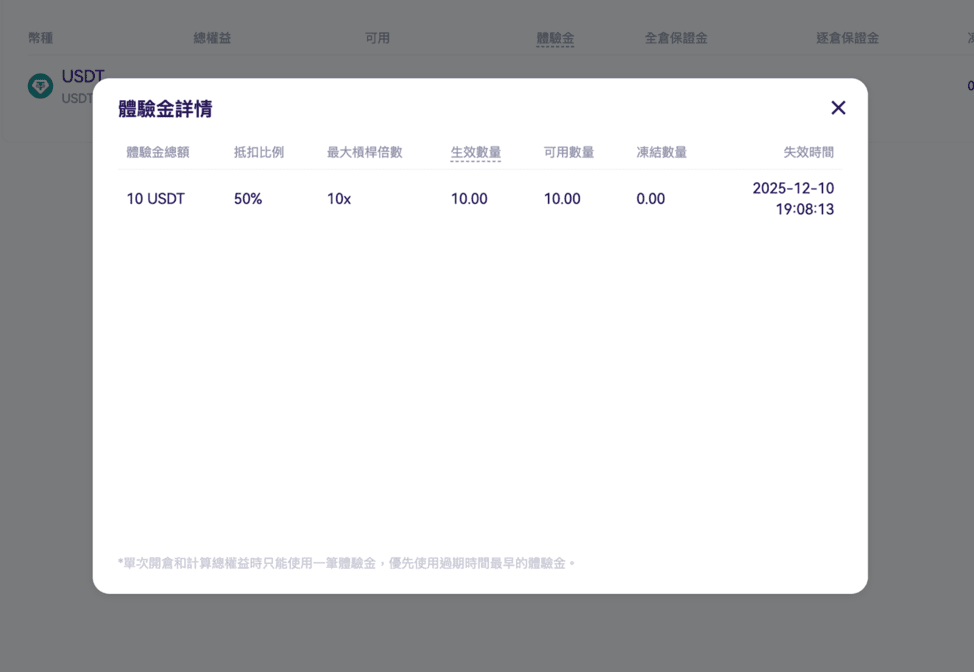Click the 10.00 value under 生效數量
Image resolution: width=974 pixels, height=672 pixels.
click(x=469, y=199)
